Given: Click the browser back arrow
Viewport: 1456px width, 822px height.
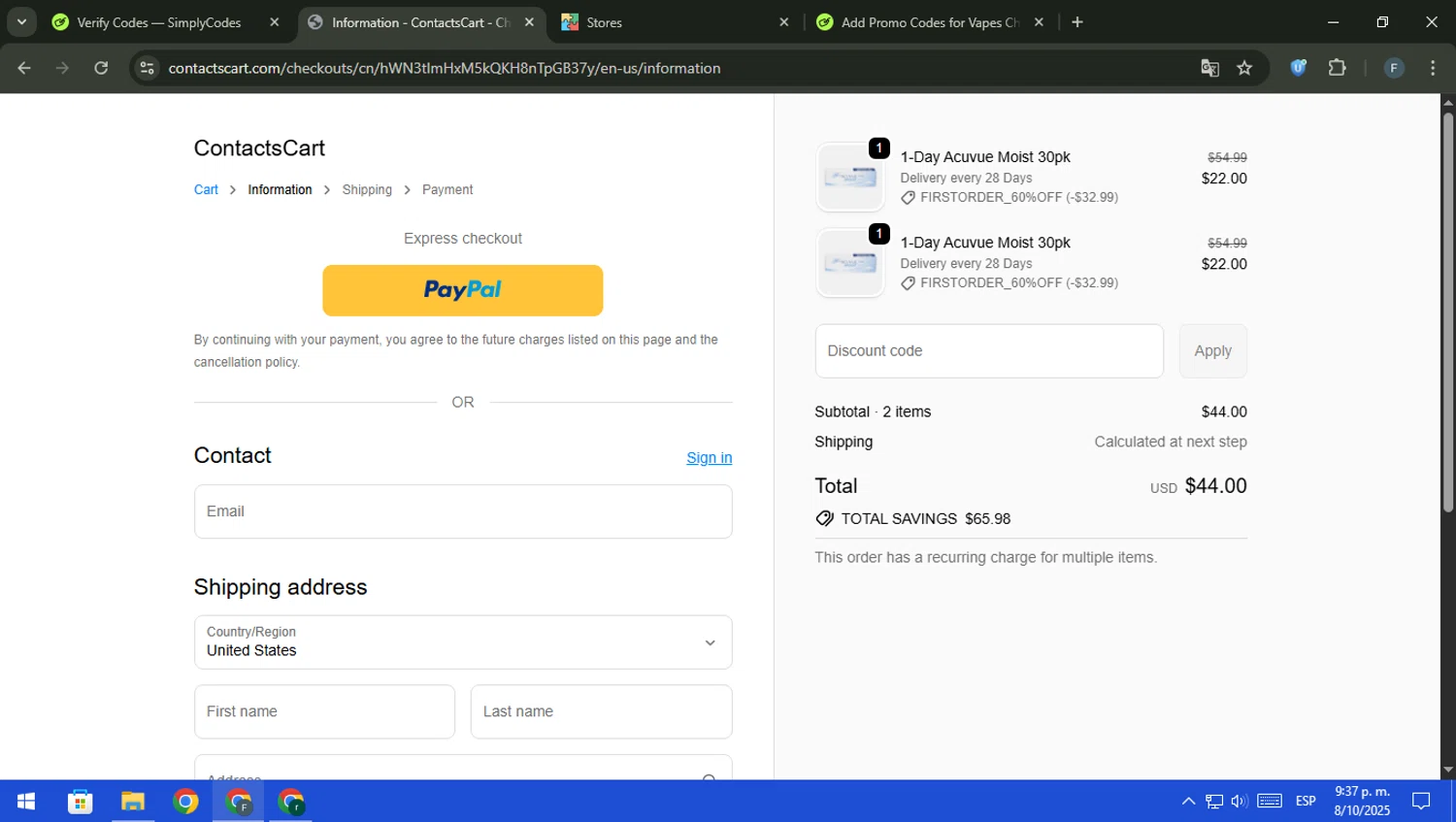Looking at the screenshot, I should click(24, 68).
